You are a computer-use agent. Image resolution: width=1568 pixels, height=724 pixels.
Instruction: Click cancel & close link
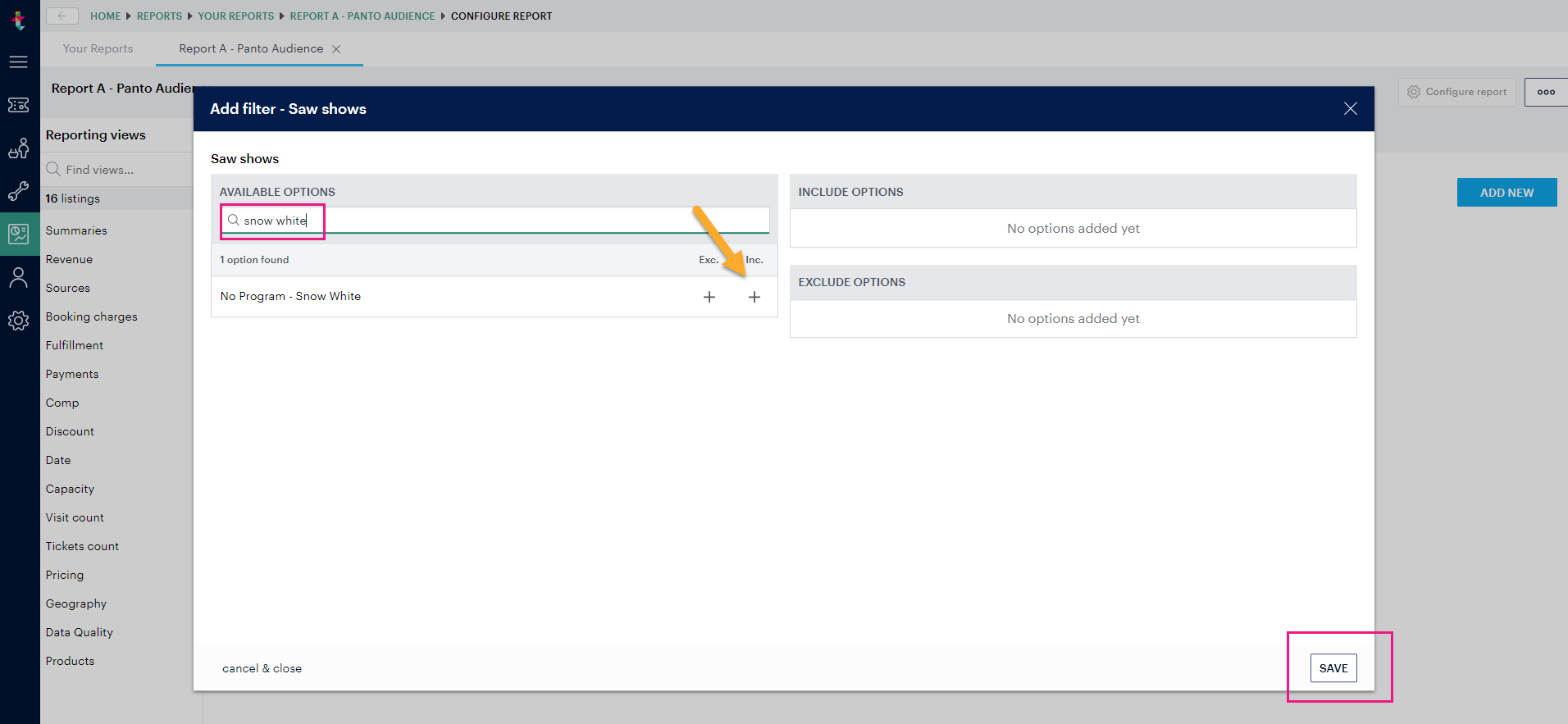tap(262, 668)
